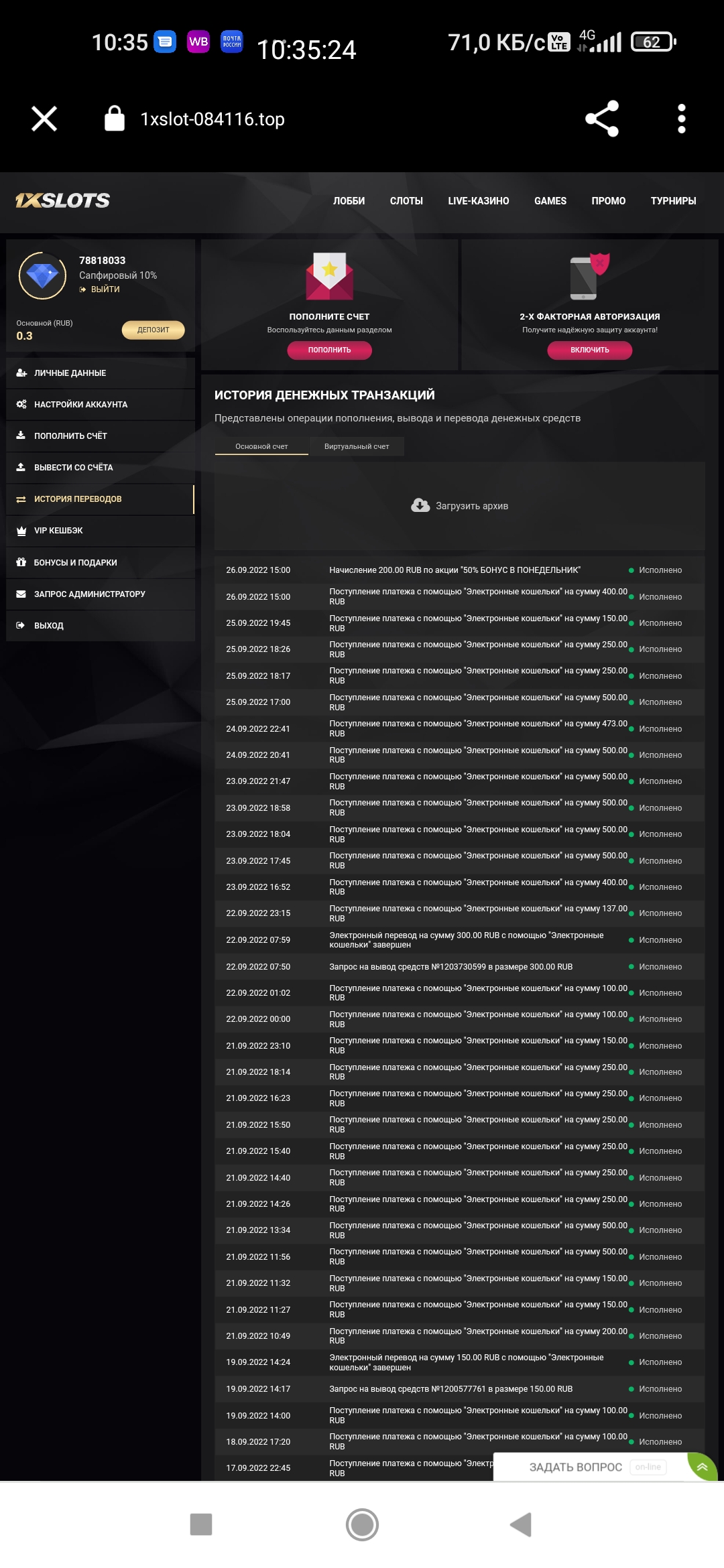This screenshot has width=724, height=1568.
Task: Click the site URL address field
Action: tap(212, 119)
